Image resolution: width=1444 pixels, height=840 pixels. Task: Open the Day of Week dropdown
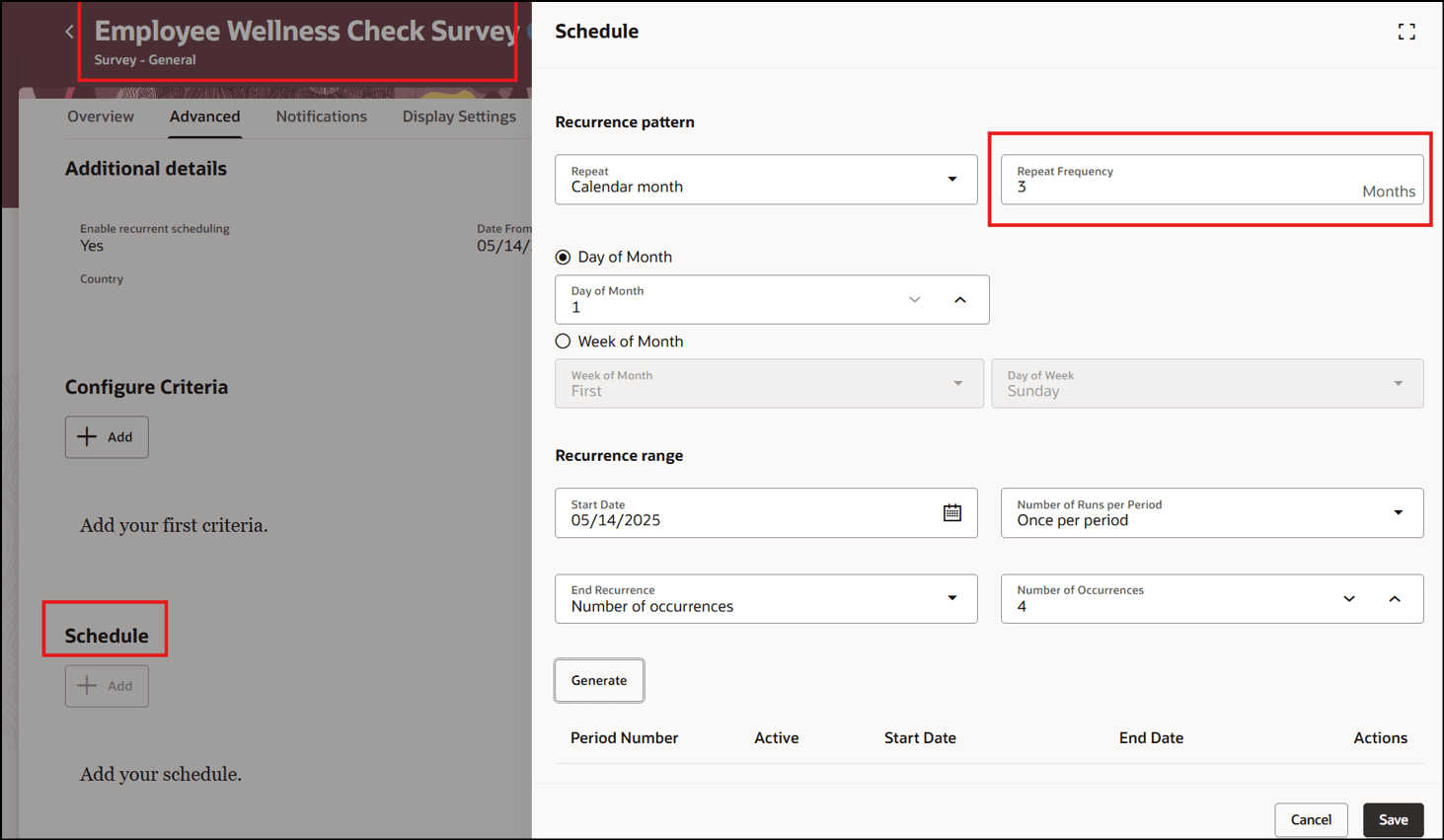(x=1207, y=383)
